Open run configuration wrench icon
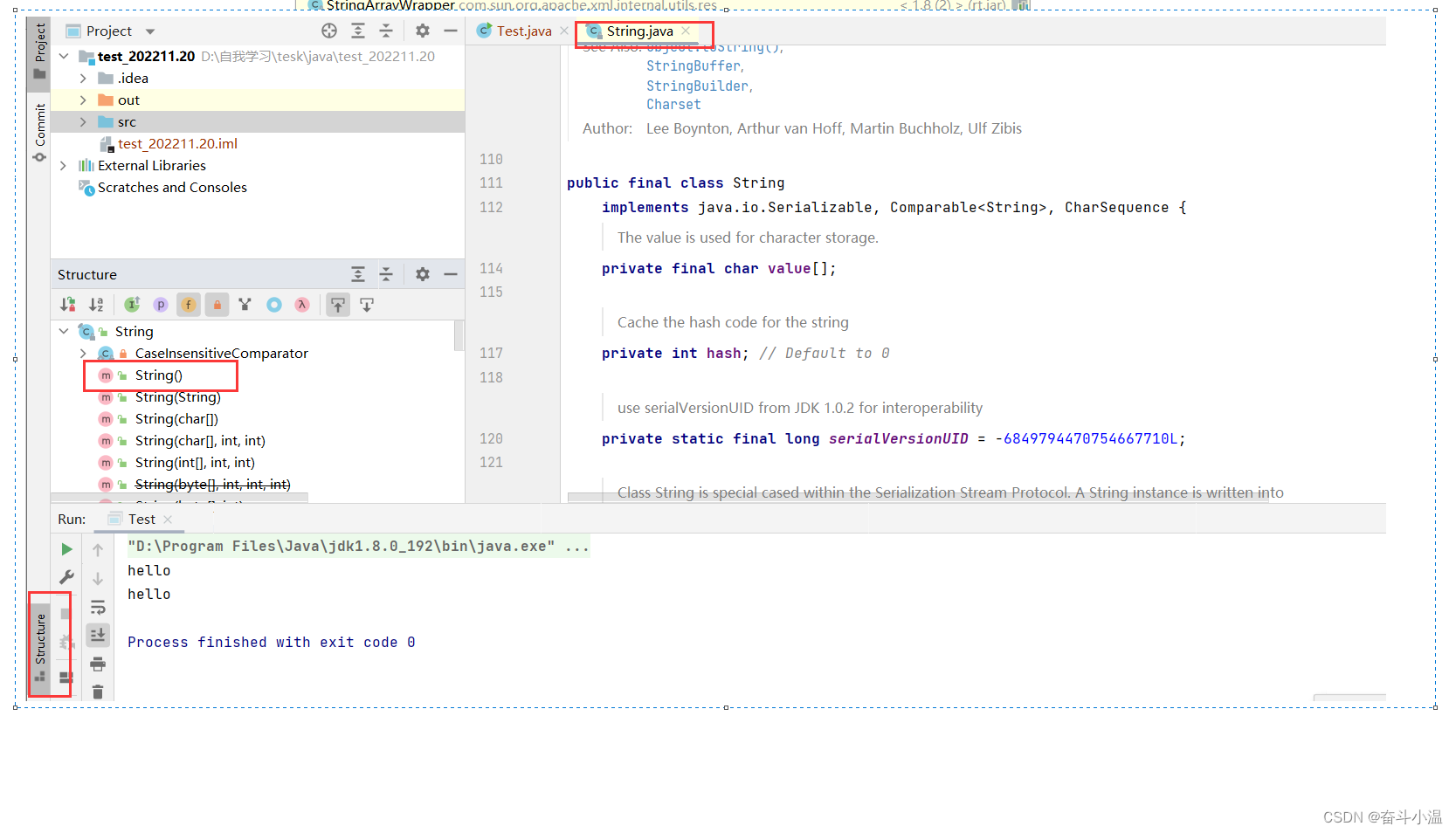 [x=66, y=577]
